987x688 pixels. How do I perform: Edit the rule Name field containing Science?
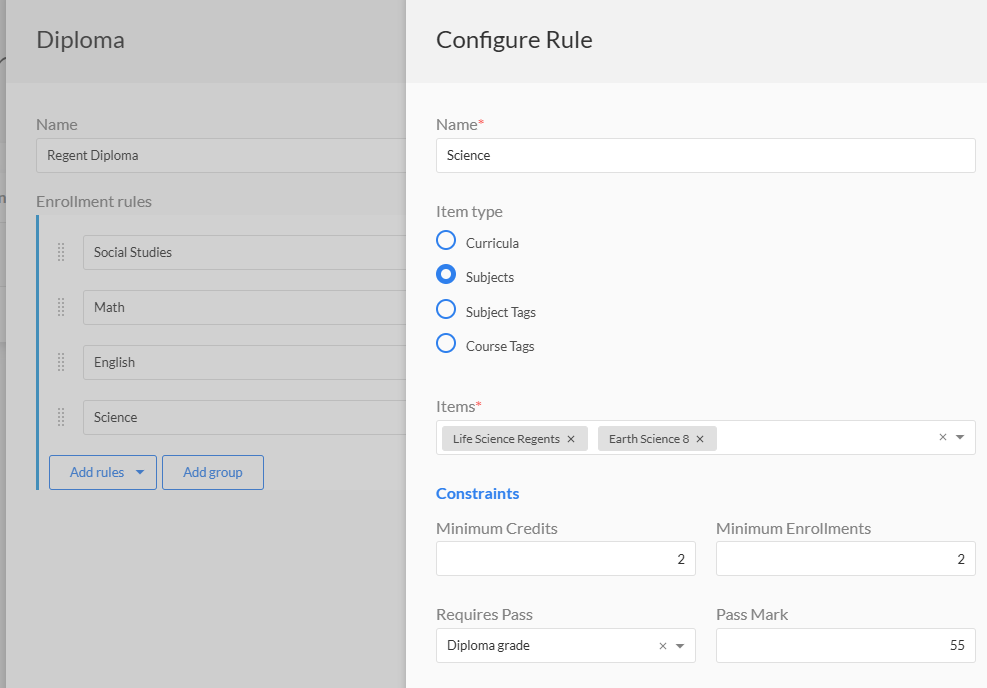coord(706,155)
